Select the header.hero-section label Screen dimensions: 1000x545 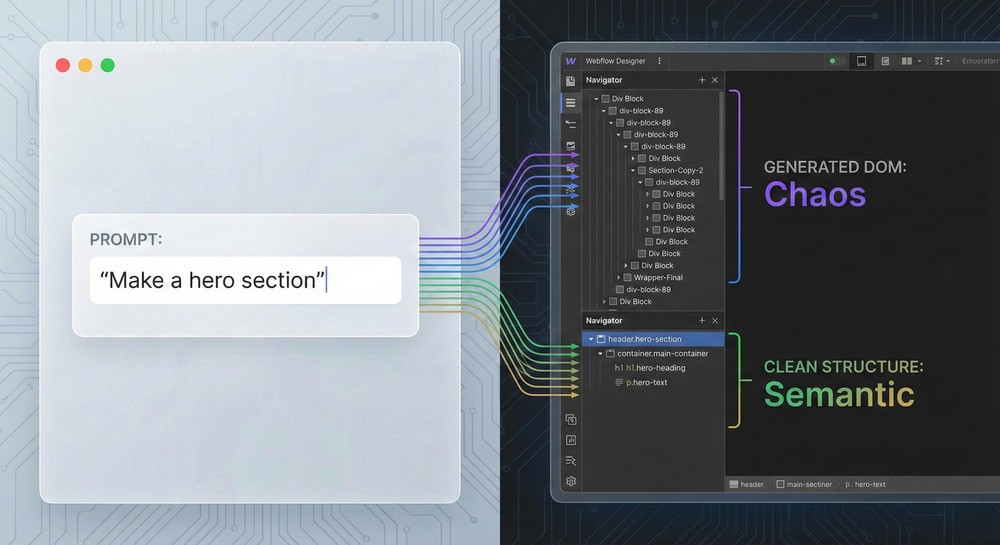coord(645,339)
